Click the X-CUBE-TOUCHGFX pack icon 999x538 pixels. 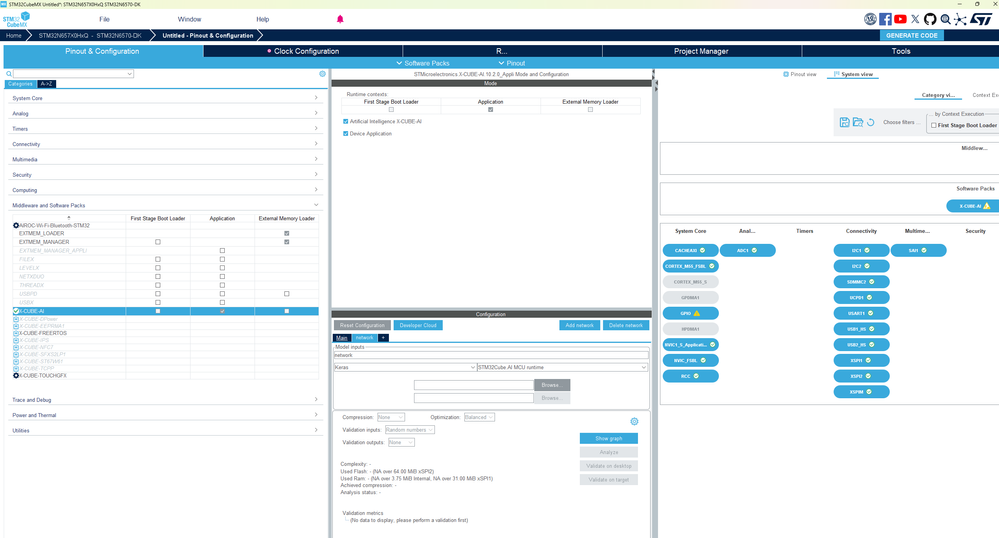point(16,375)
